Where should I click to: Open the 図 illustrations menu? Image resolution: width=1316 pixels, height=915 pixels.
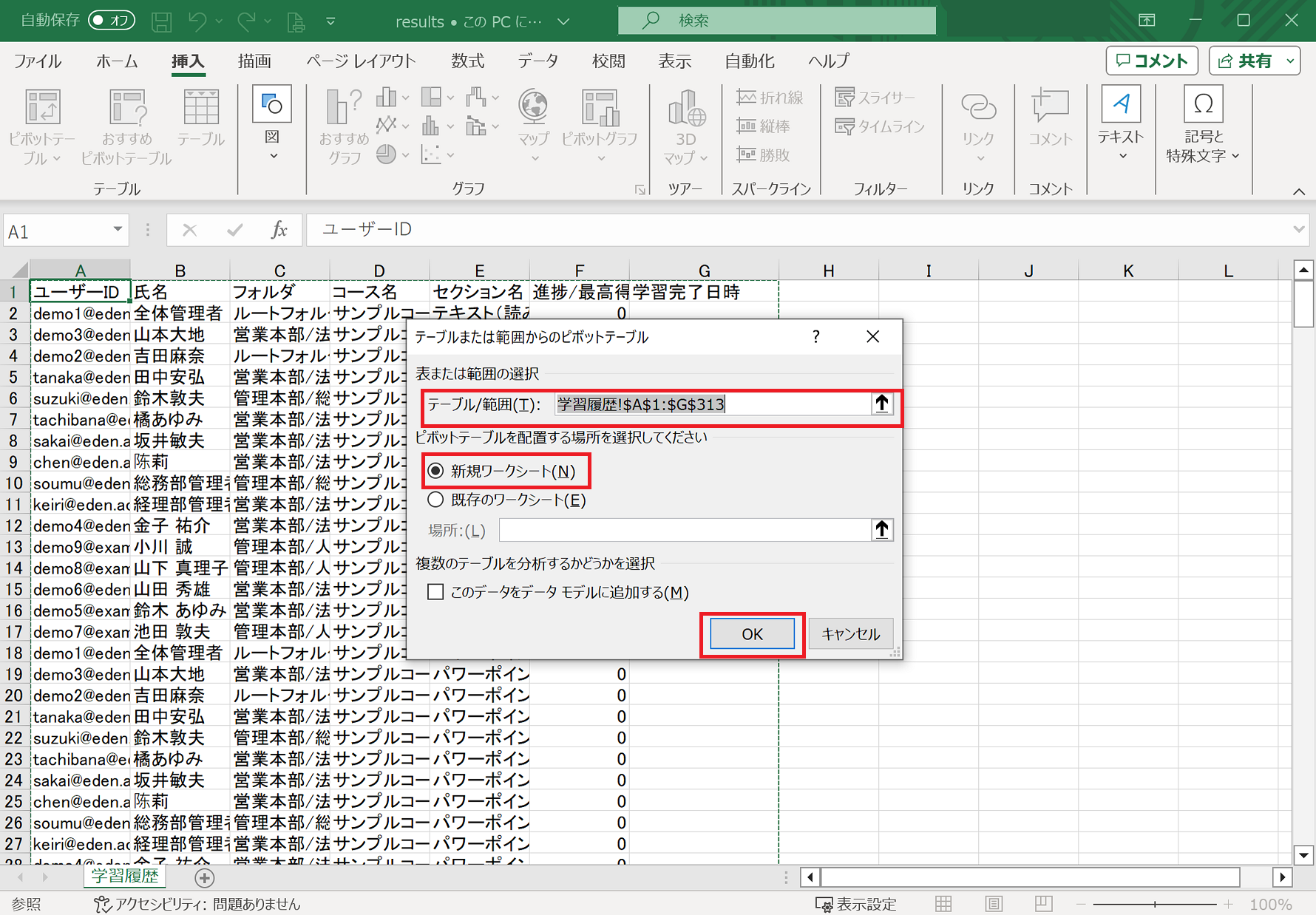(x=272, y=123)
